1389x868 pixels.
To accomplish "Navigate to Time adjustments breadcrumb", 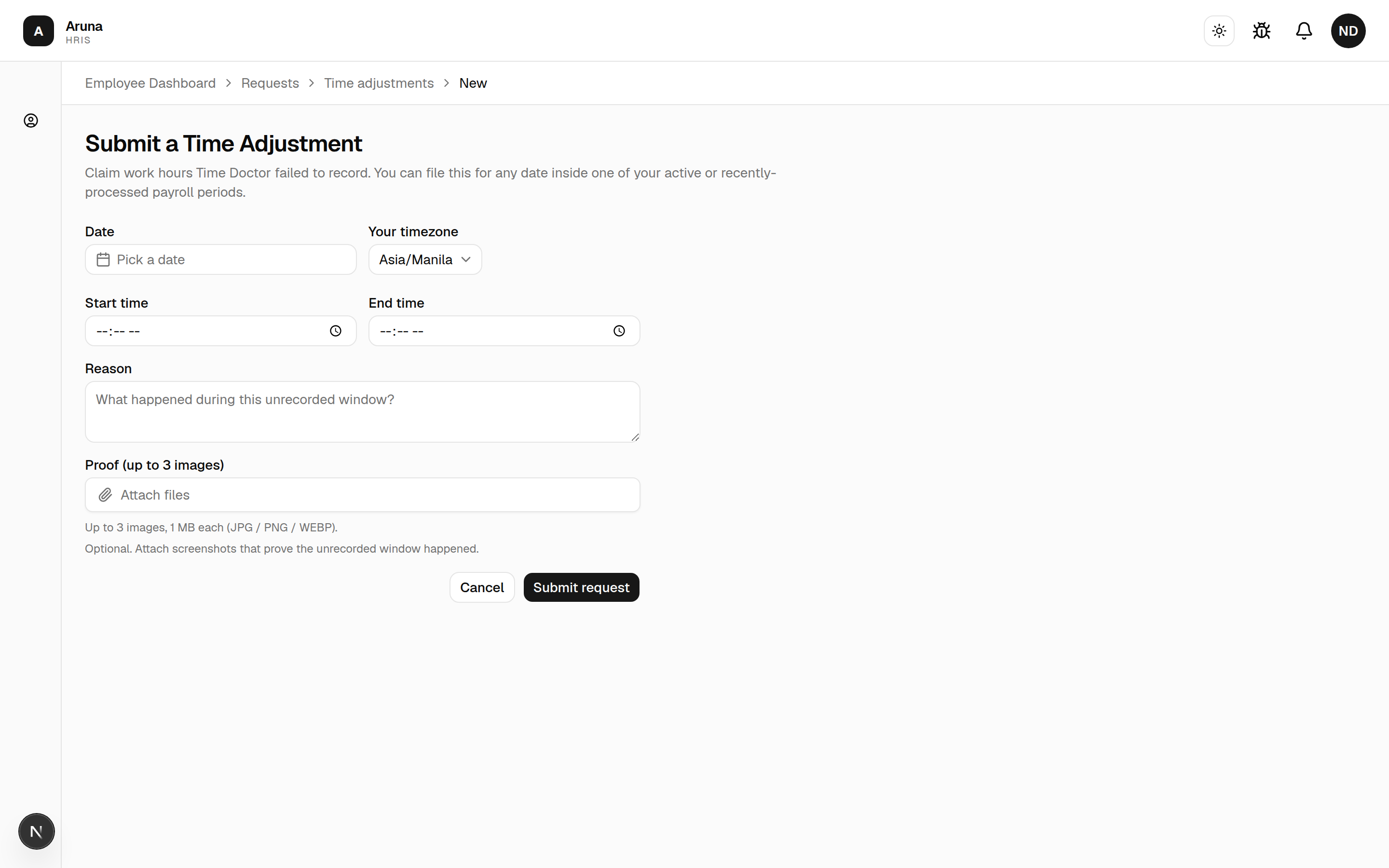I will pos(379,83).
